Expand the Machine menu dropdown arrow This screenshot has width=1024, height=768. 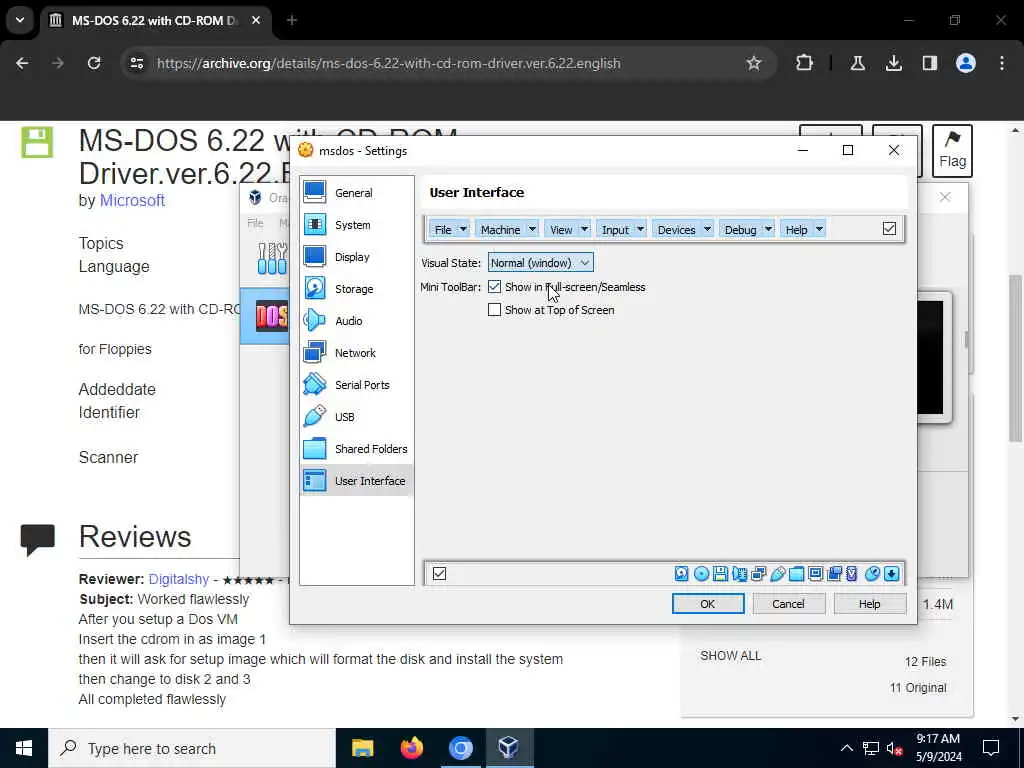[x=532, y=229]
